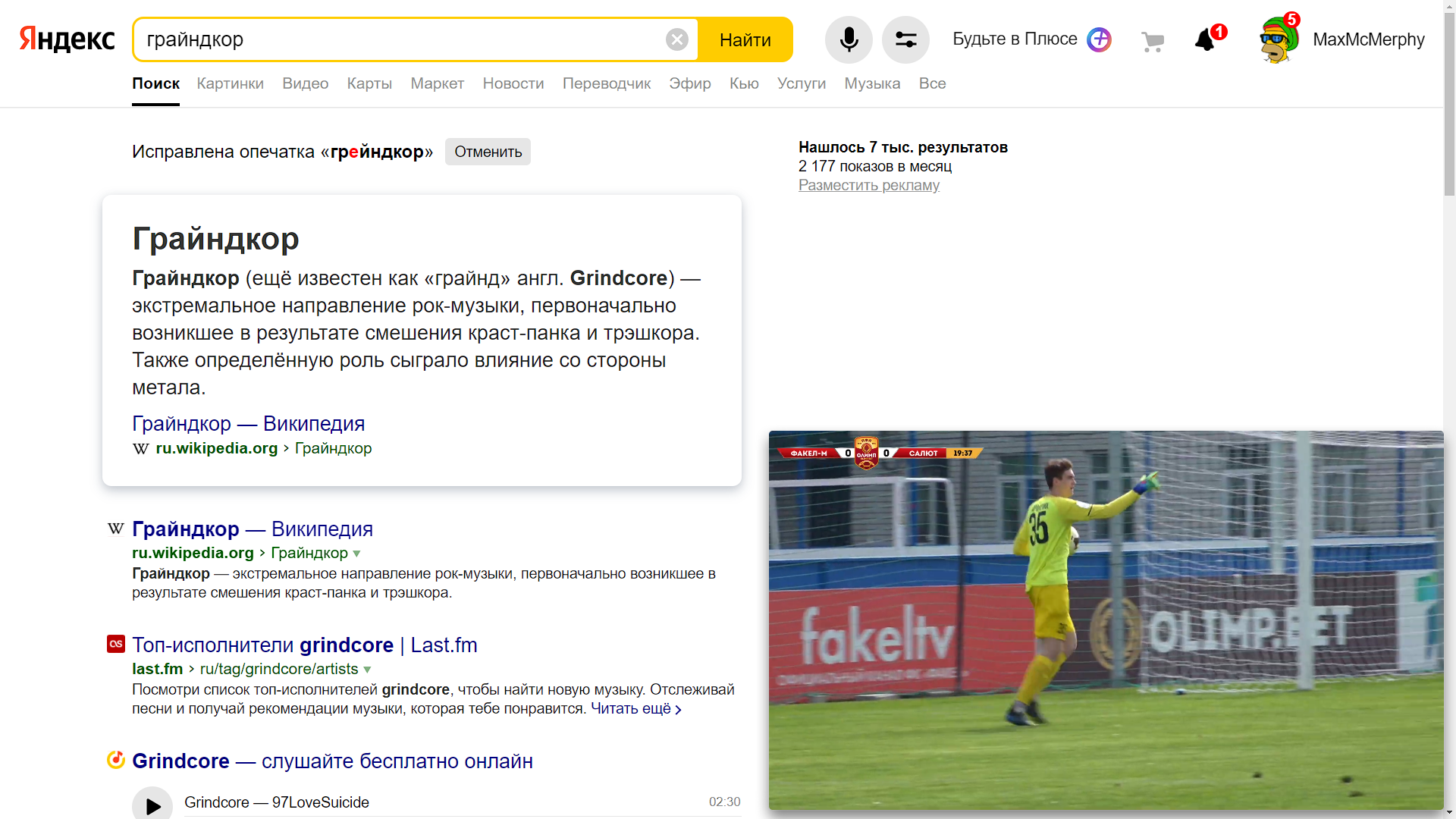
Task: Click the Yandex Plus circle icon
Action: coord(1099,39)
